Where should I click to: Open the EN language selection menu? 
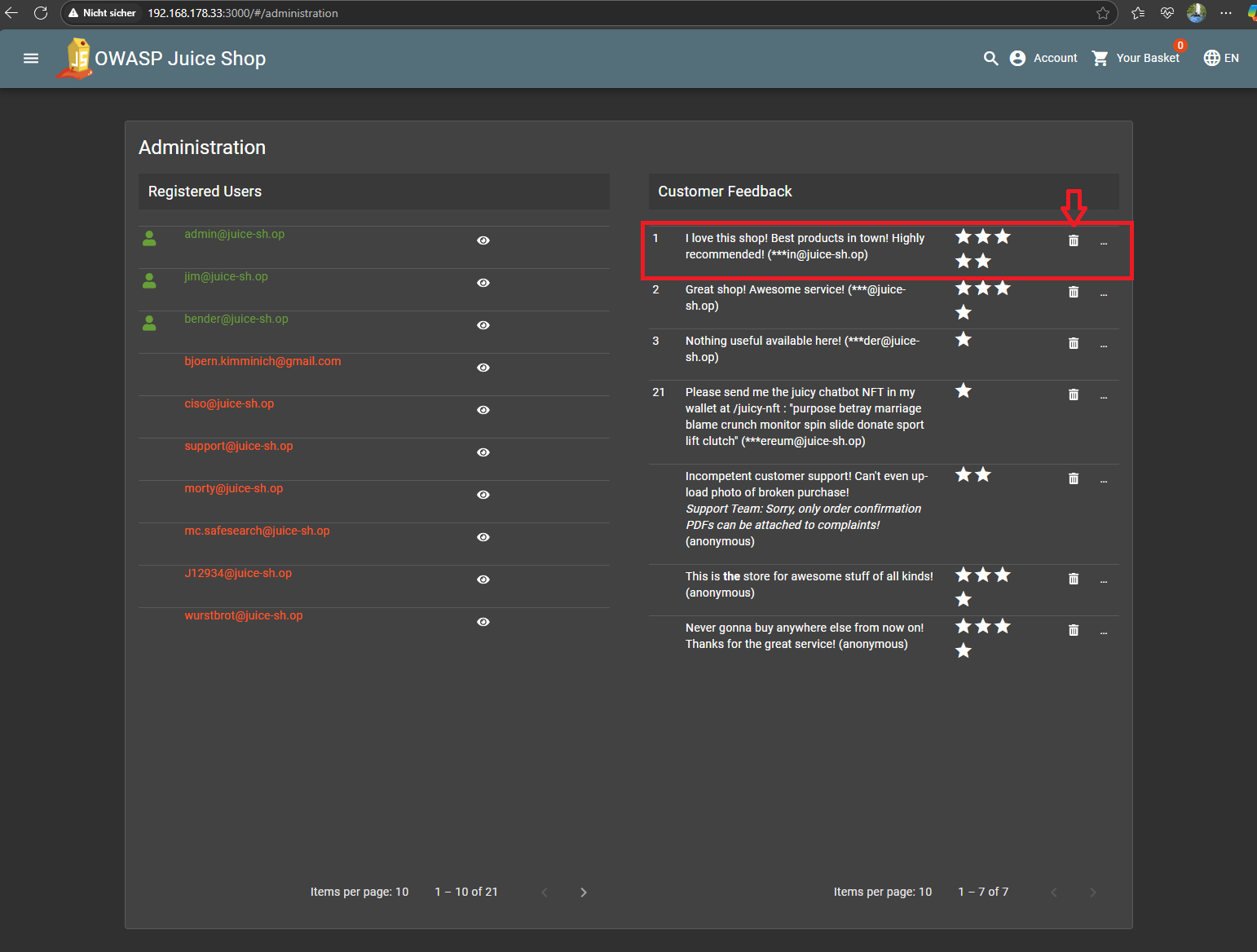pyautogui.click(x=1220, y=58)
